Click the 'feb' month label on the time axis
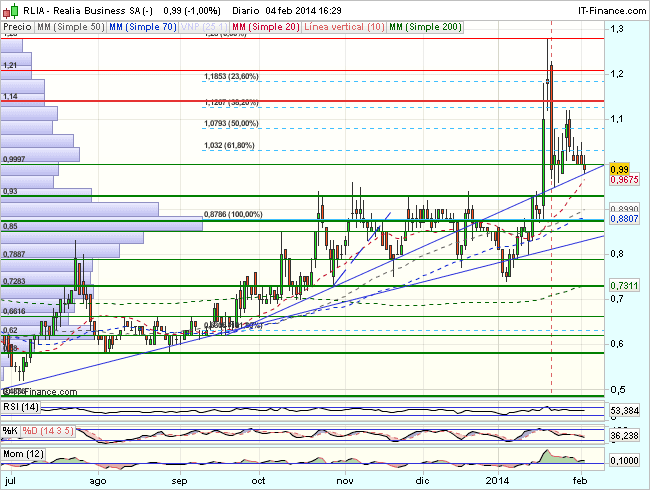The width and height of the screenshot is (650, 490). pos(580,481)
